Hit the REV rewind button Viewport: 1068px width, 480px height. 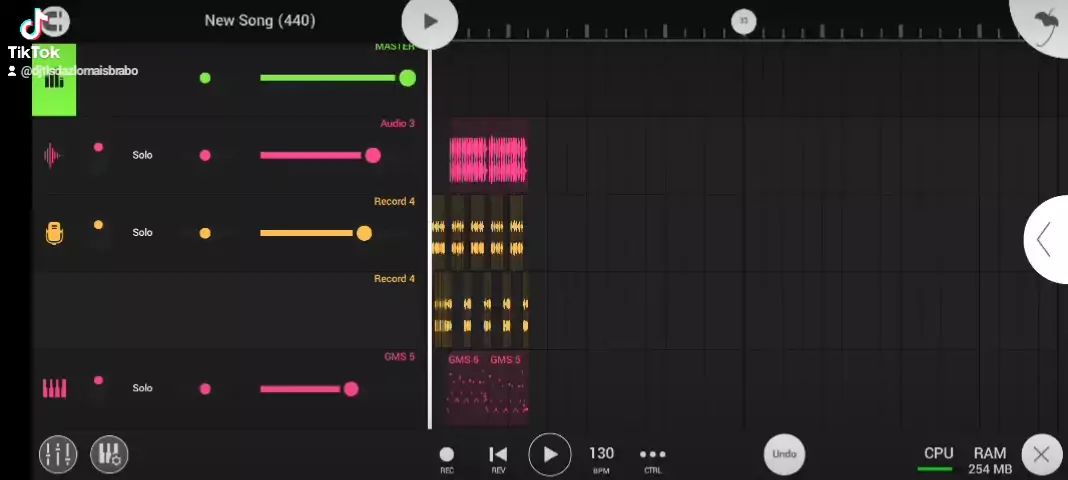coord(498,456)
